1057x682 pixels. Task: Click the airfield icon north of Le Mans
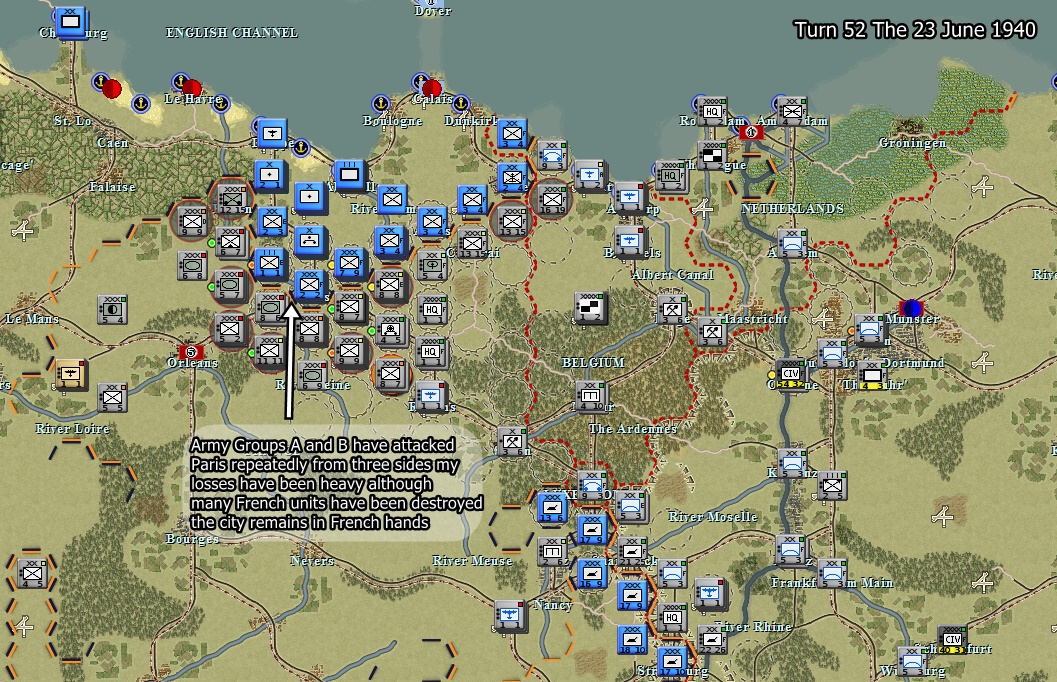click(x=22, y=230)
